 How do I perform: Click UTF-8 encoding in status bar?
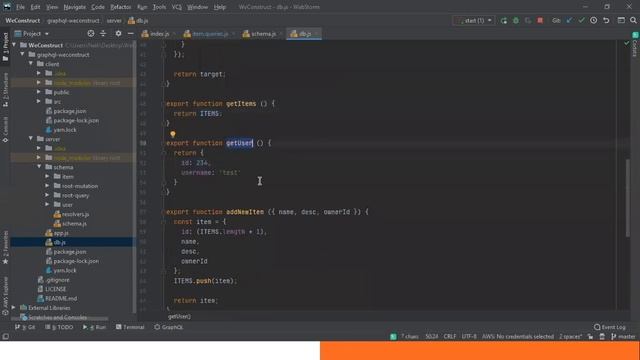[469, 337]
